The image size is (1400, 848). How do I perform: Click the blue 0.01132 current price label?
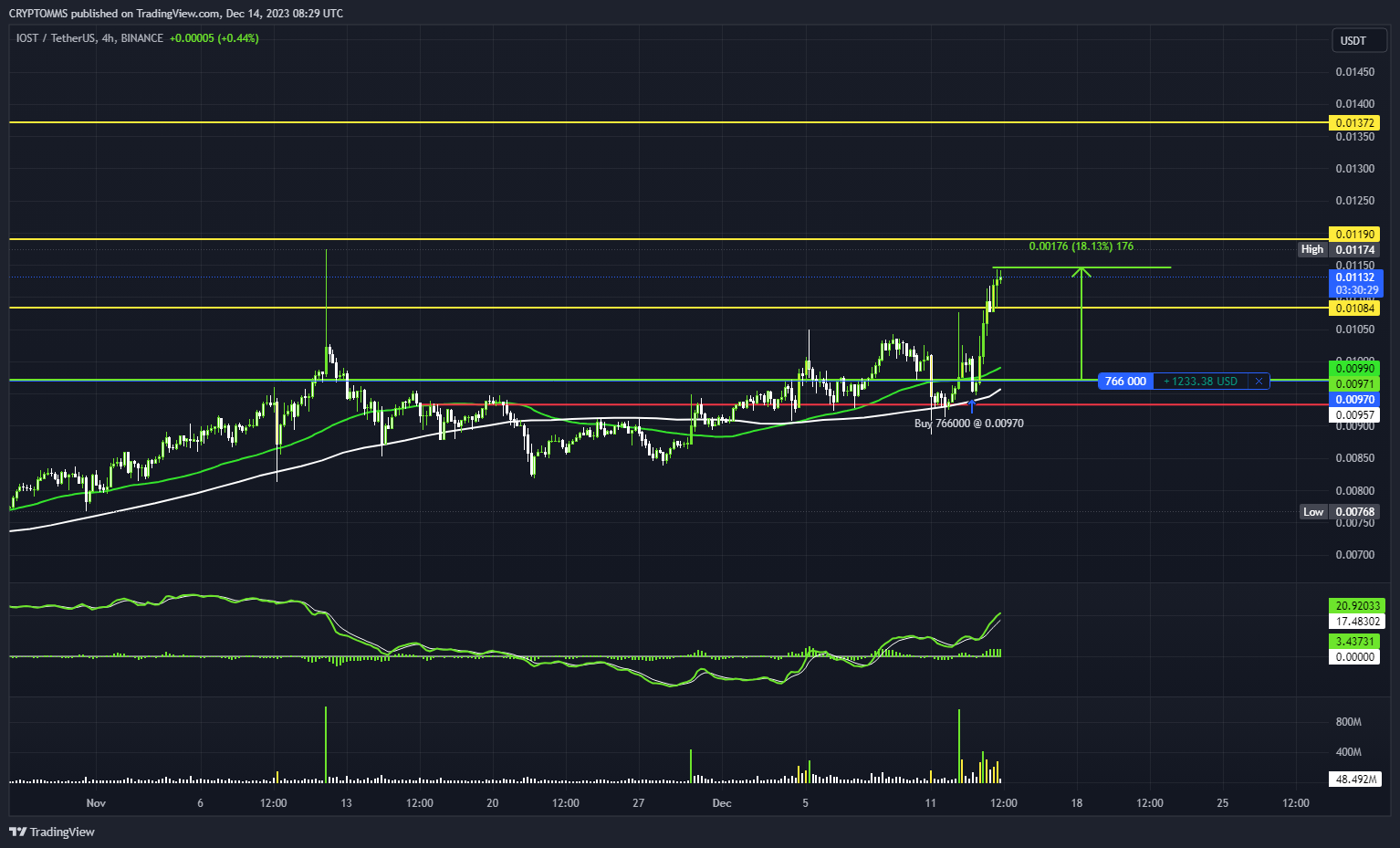point(1356,277)
